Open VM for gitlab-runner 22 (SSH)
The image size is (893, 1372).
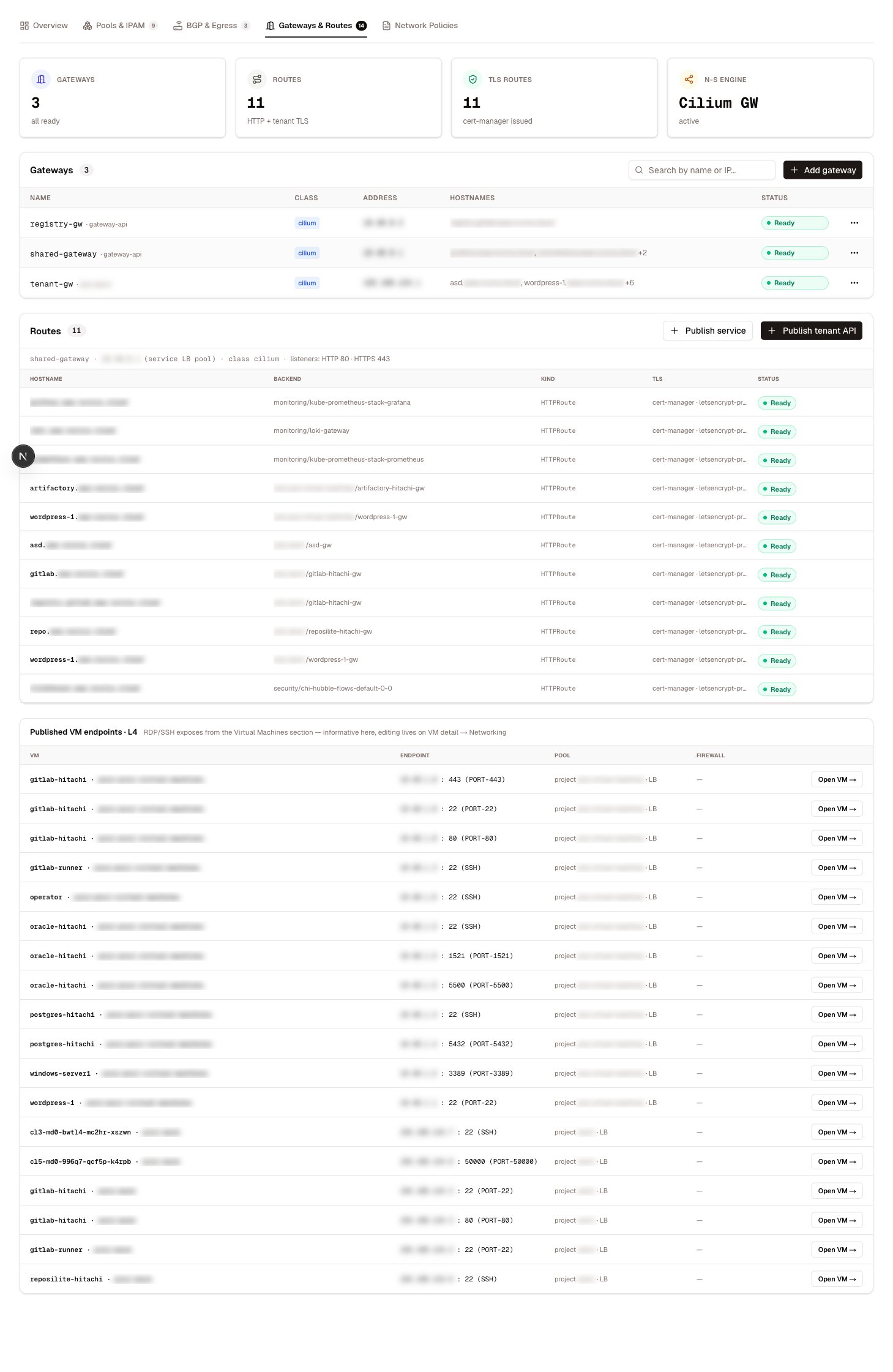point(837,868)
